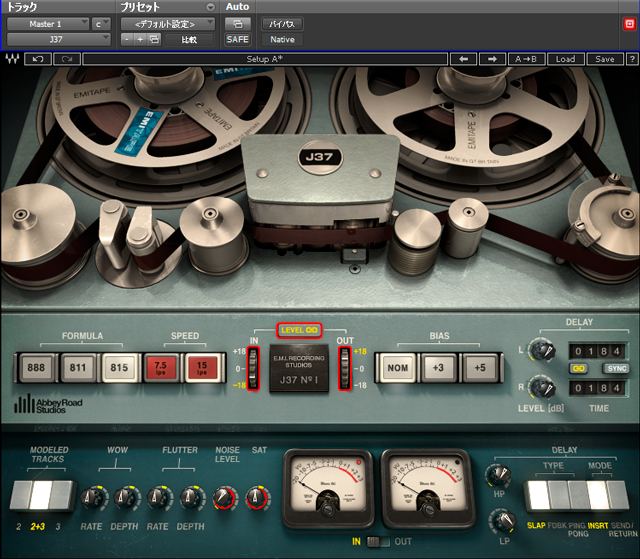Open the channel selector c dropdown
This screenshot has width=640, height=559.
pos(101,24)
